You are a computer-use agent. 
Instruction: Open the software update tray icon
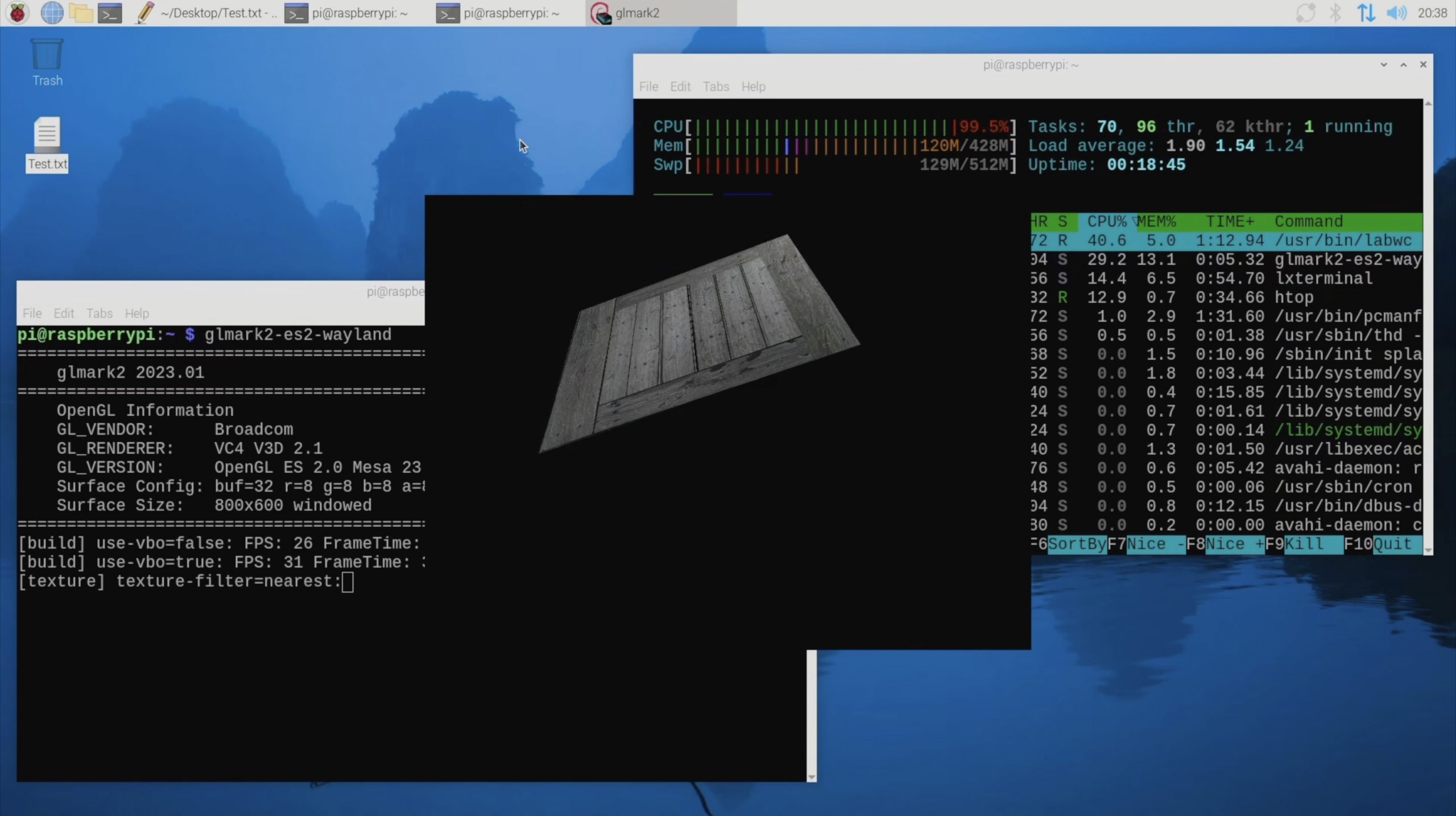pos(1305,13)
